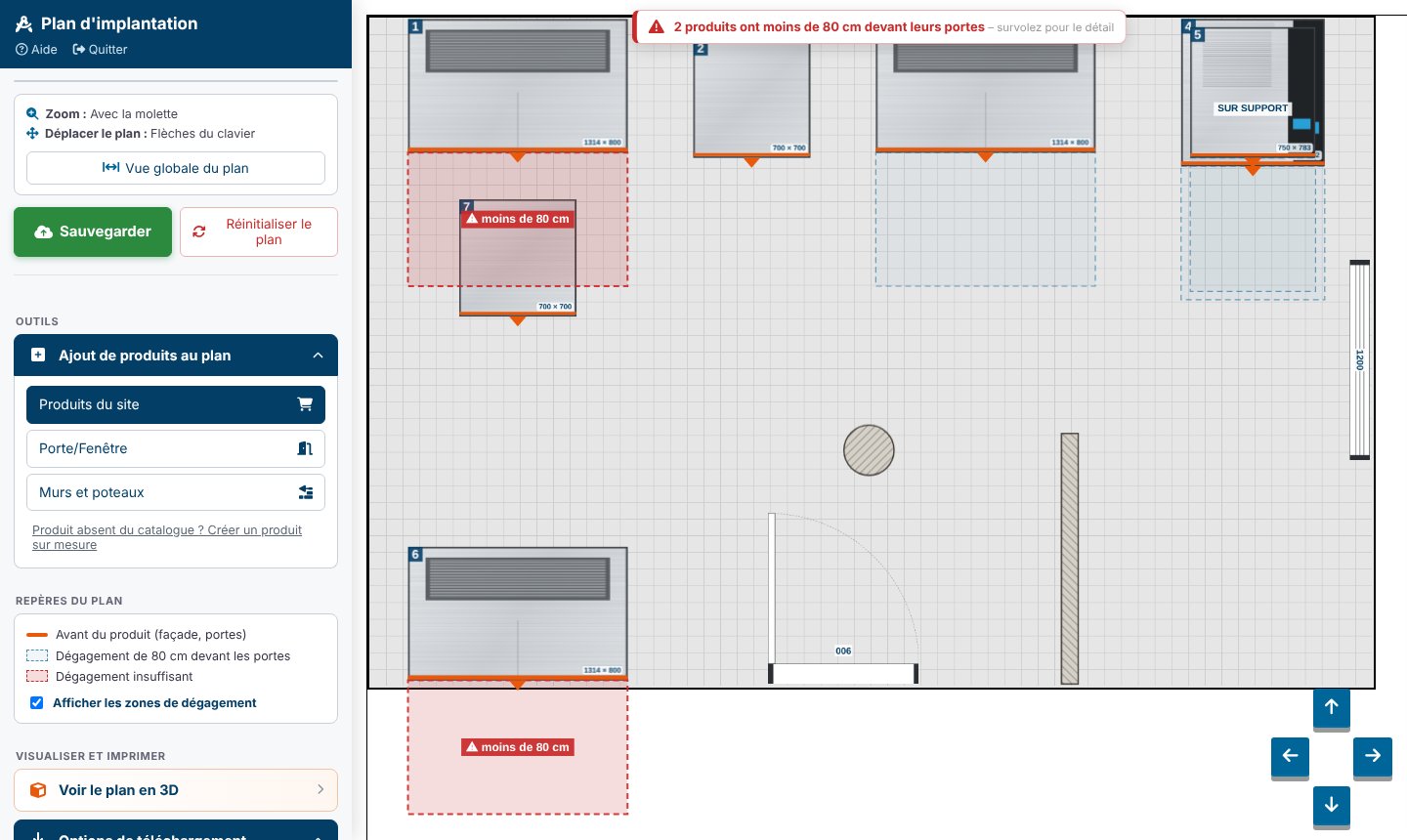Screen dimensions: 1407x840
Task: Click the wall icon in Murs et poteaux
Action: pyautogui.click(x=306, y=492)
